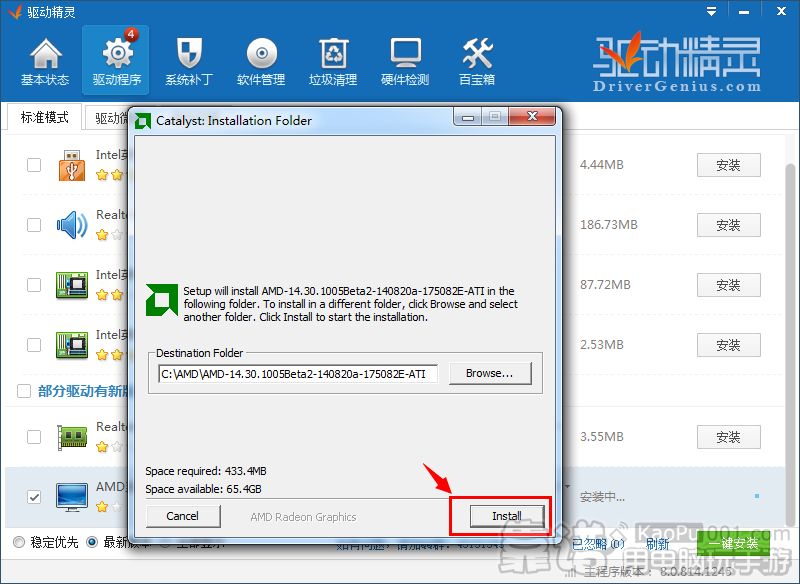Viewport: 800px width, 584px height.
Task: Open the 已忽略(0) link
Action: (598, 544)
